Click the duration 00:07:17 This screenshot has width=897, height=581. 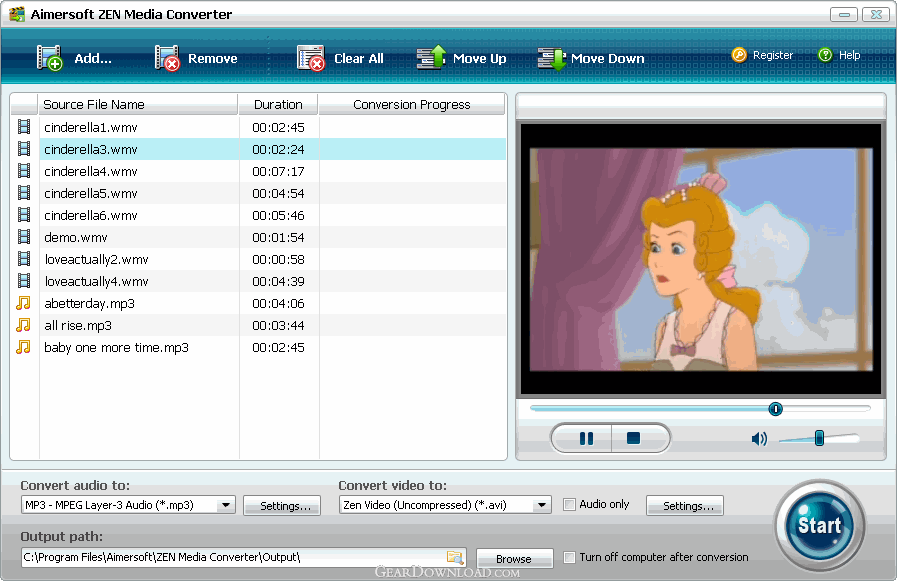click(x=278, y=171)
